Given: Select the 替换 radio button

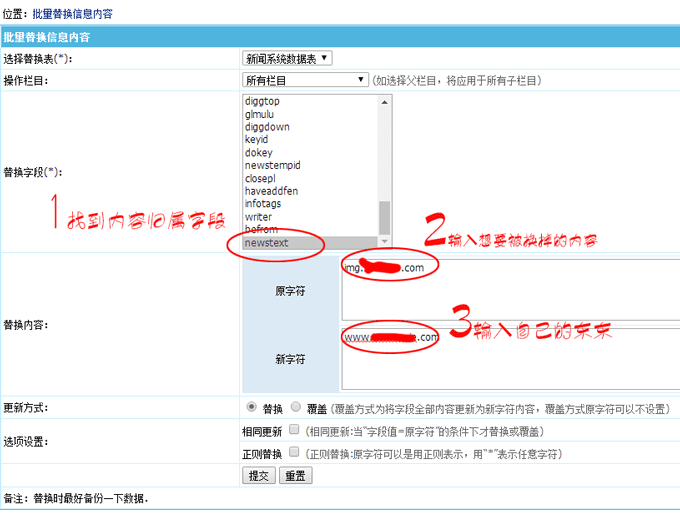Looking at the screenshot, I should (250, 408).
